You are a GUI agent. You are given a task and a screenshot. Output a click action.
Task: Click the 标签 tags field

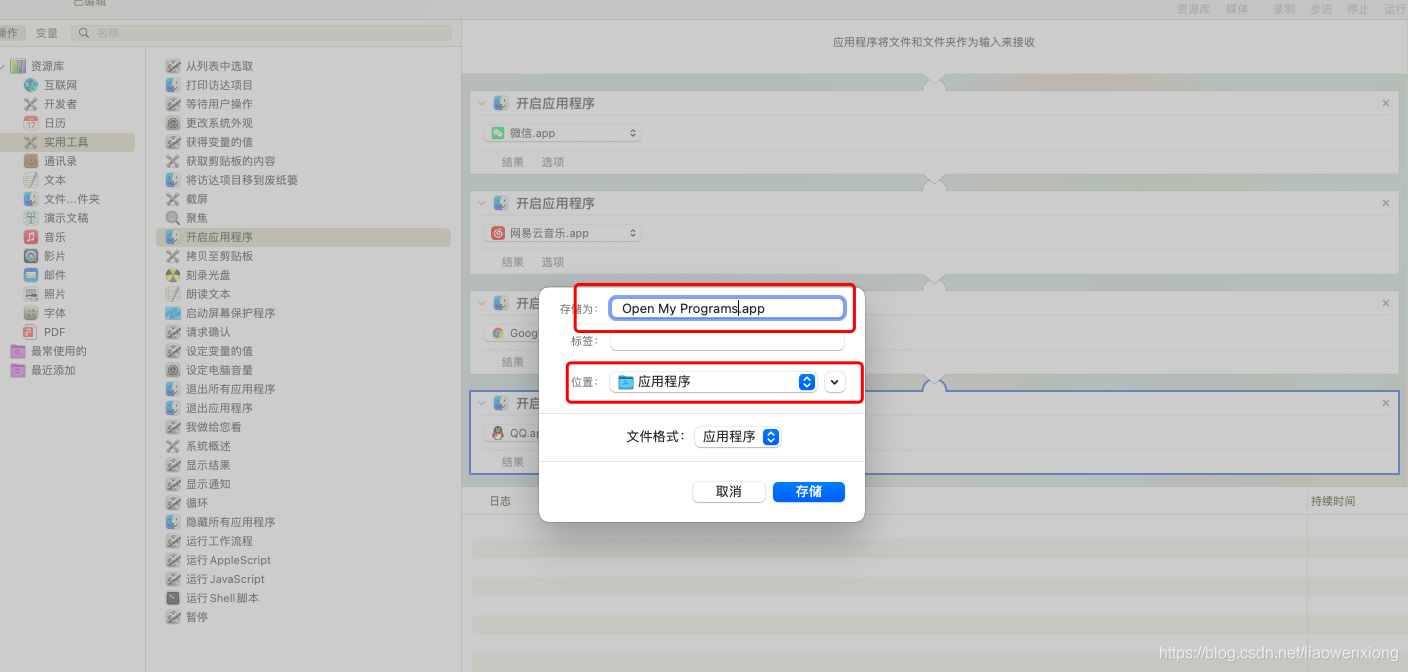click(728, 341)
